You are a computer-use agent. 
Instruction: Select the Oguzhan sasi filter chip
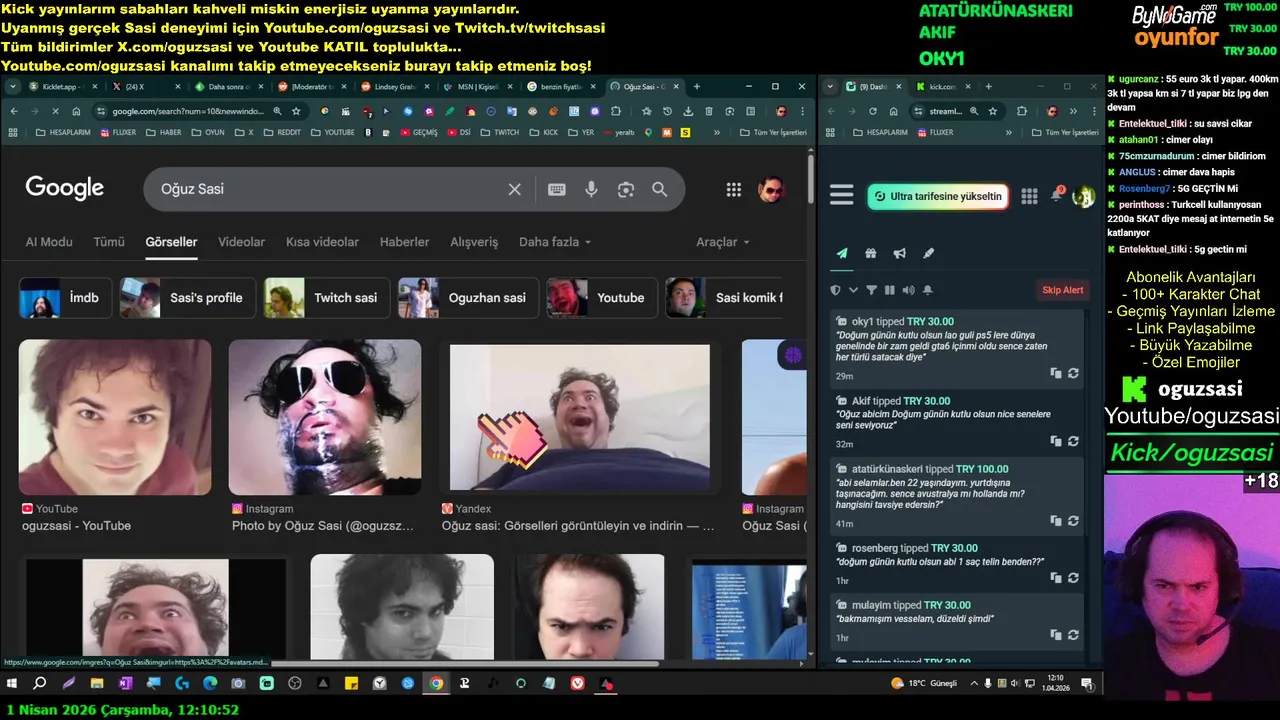click(468, 298)
